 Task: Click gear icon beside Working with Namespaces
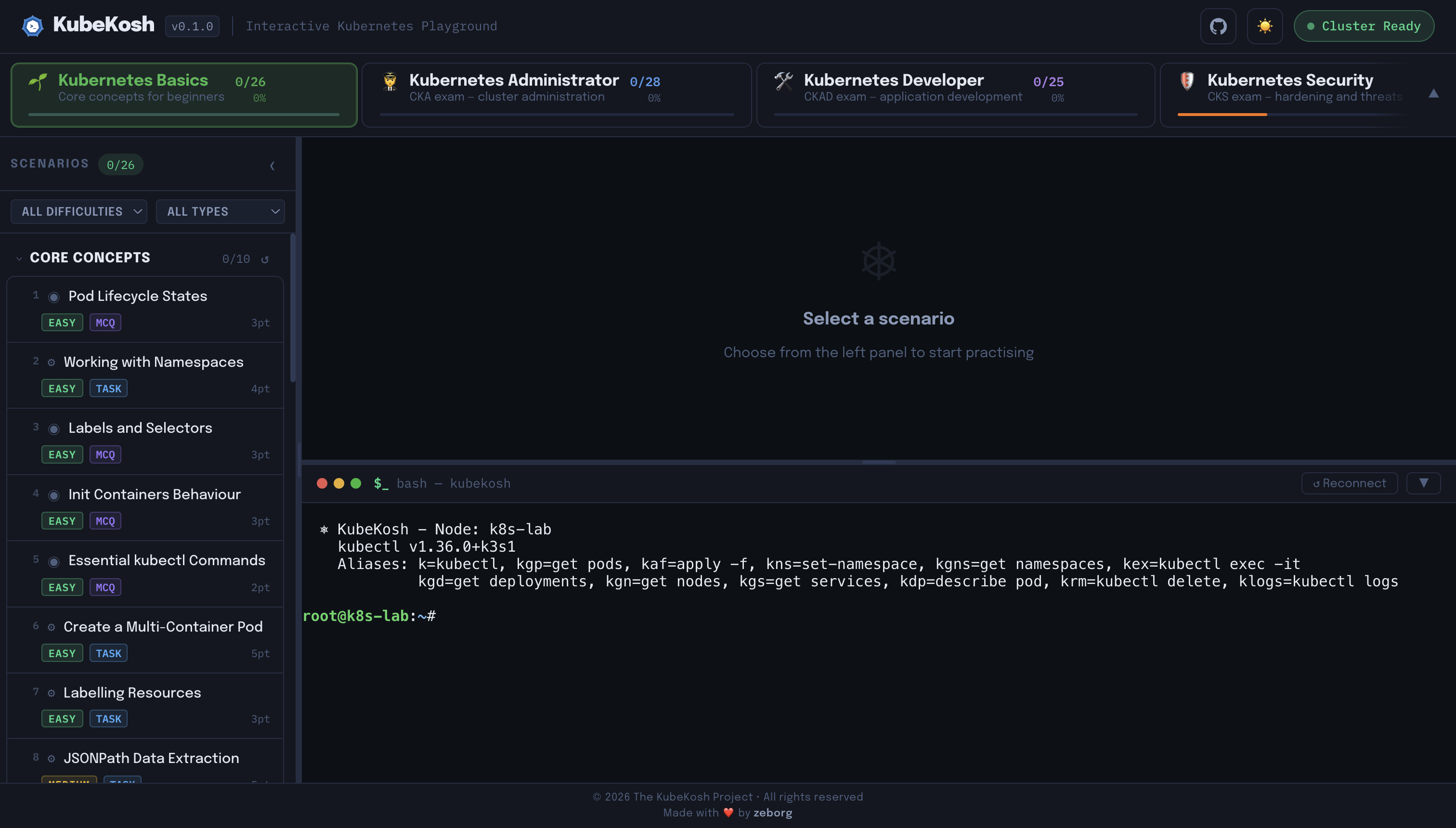coord(51,363)
